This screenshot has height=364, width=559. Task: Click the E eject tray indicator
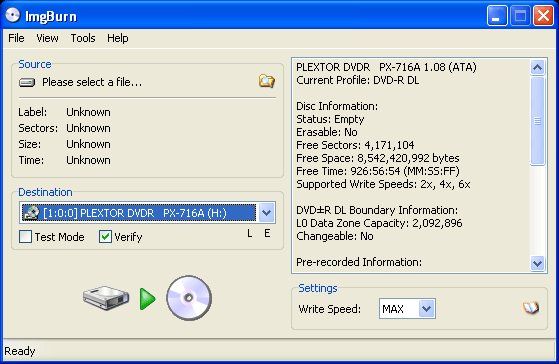point(267,234)
